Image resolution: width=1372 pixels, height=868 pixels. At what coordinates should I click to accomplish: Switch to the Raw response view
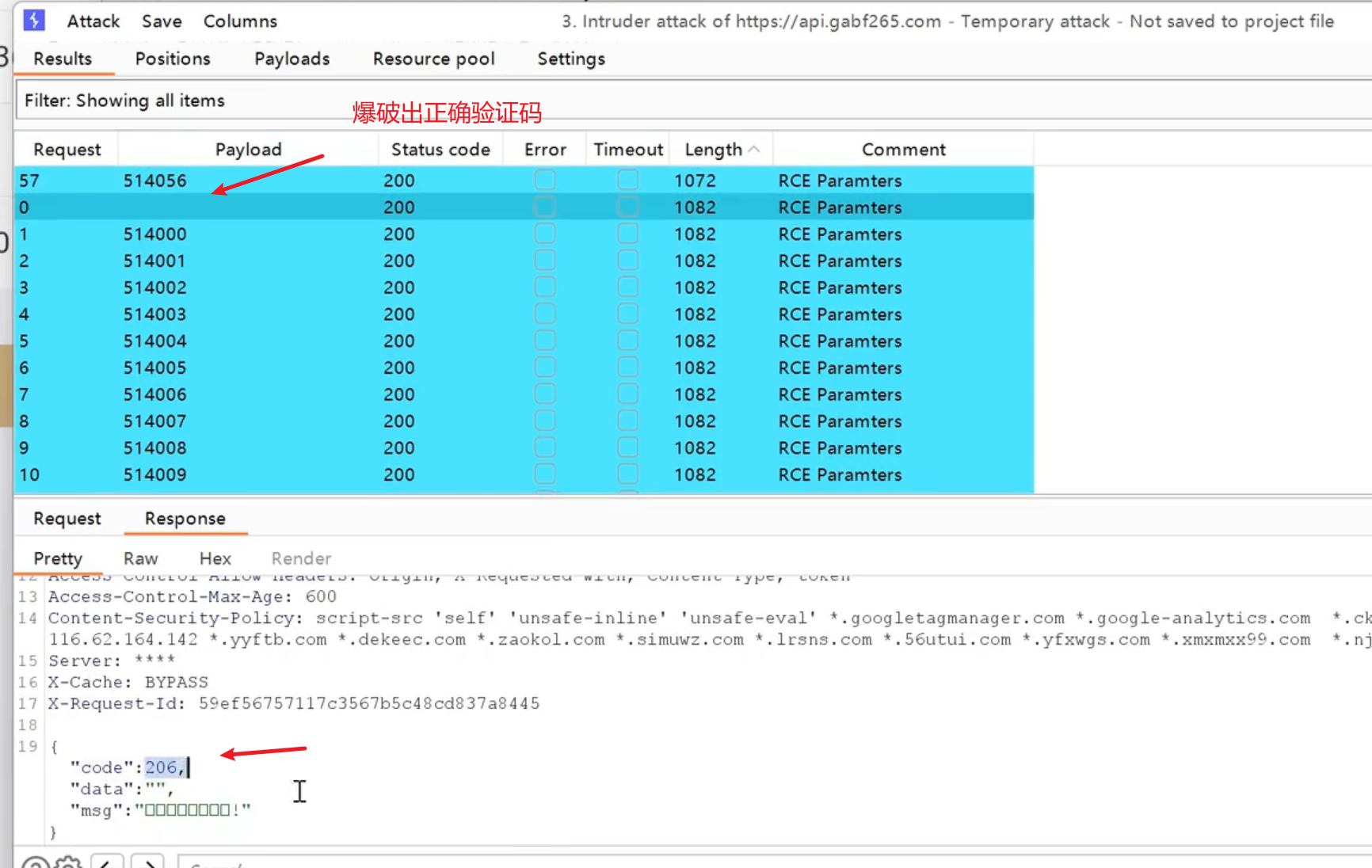pos(140,558)
